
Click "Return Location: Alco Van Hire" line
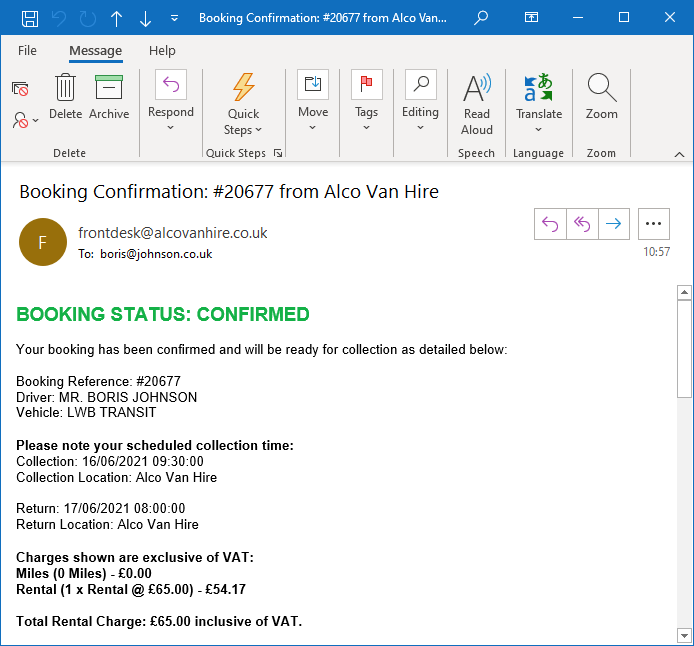[x=107, y=524]
